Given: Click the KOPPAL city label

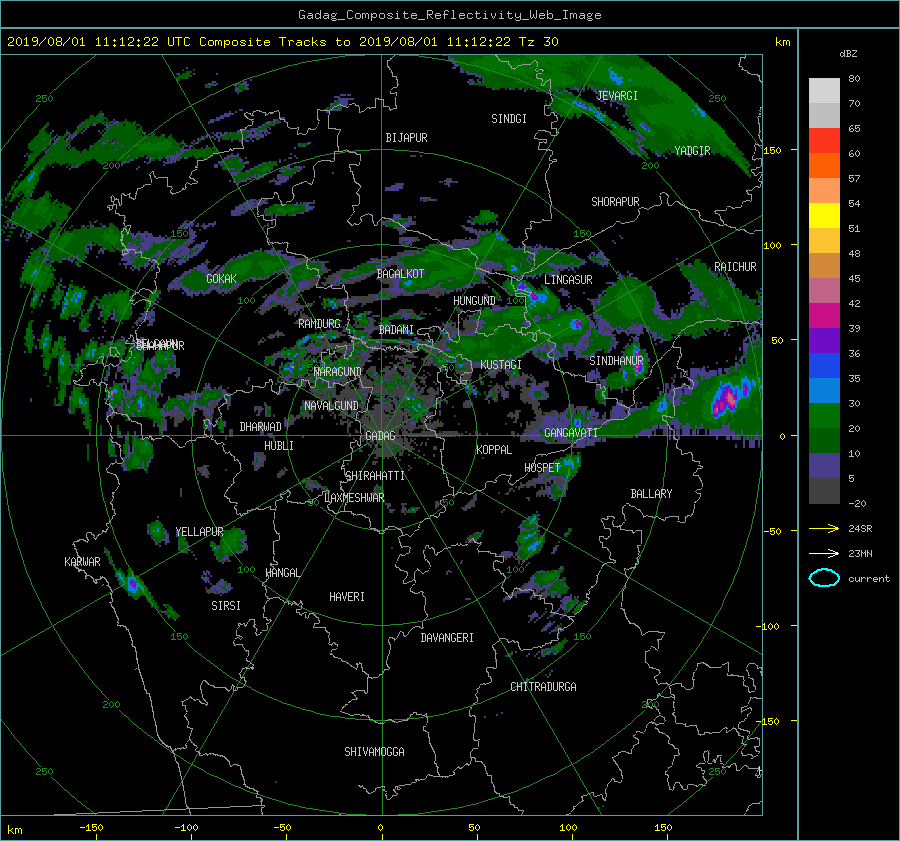Looking at the screenshot, I should tap(494, 450).
